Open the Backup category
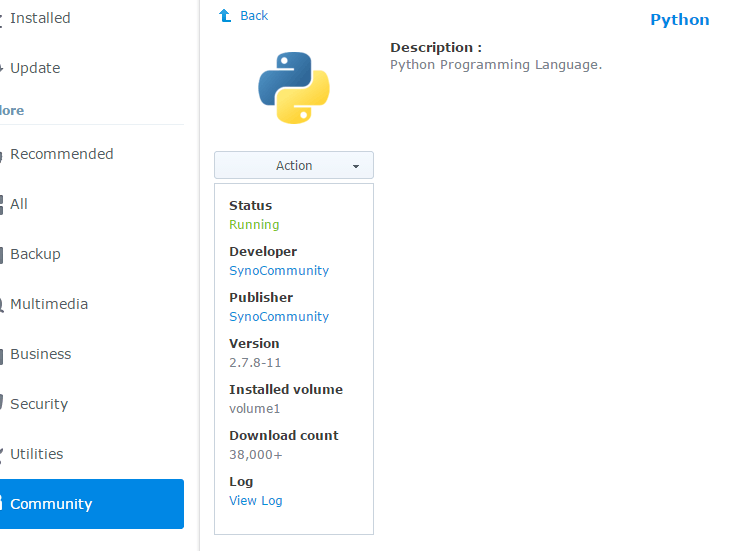This screenshot has width=755, height=551. tap(35, 254)
